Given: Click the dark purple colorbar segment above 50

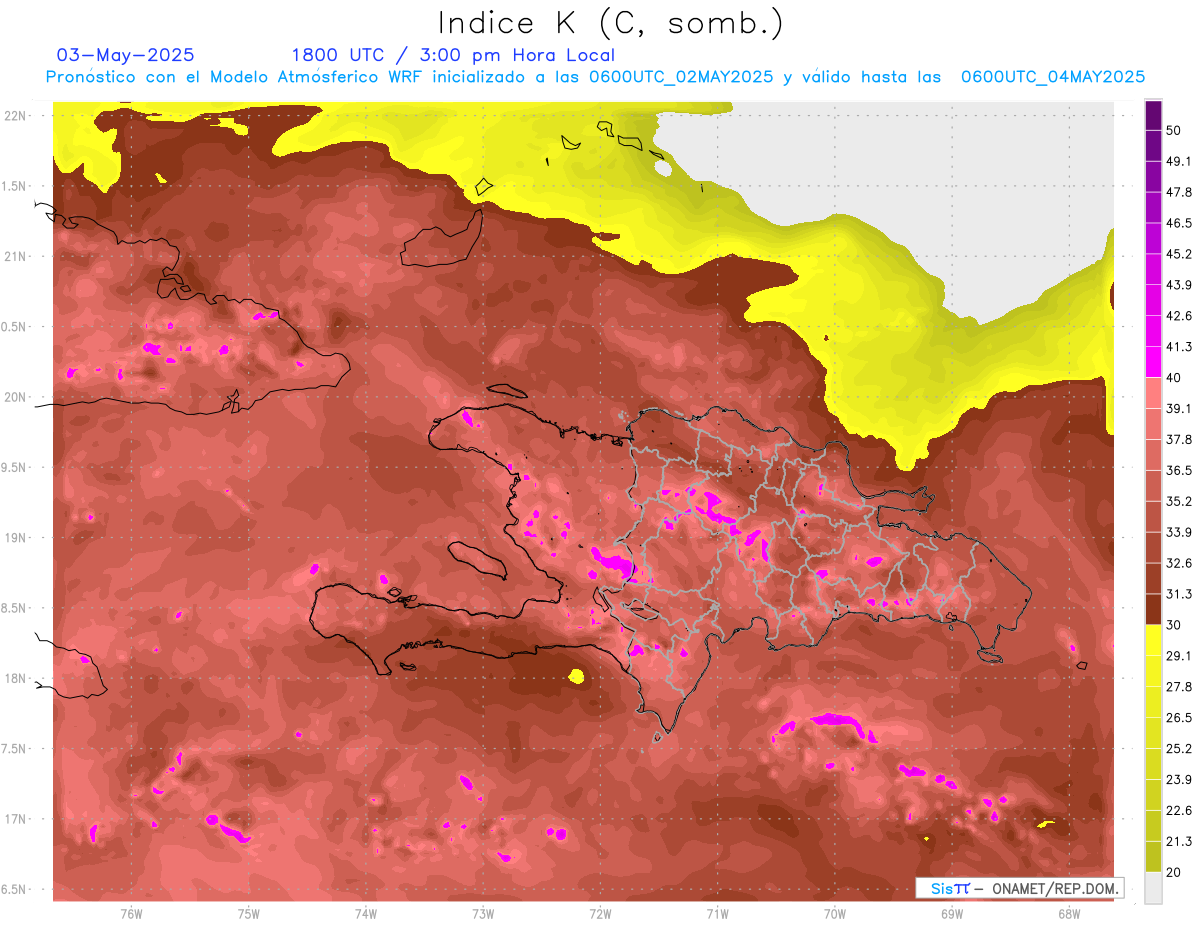Looking at the screenshot, I should point(1153,117).
